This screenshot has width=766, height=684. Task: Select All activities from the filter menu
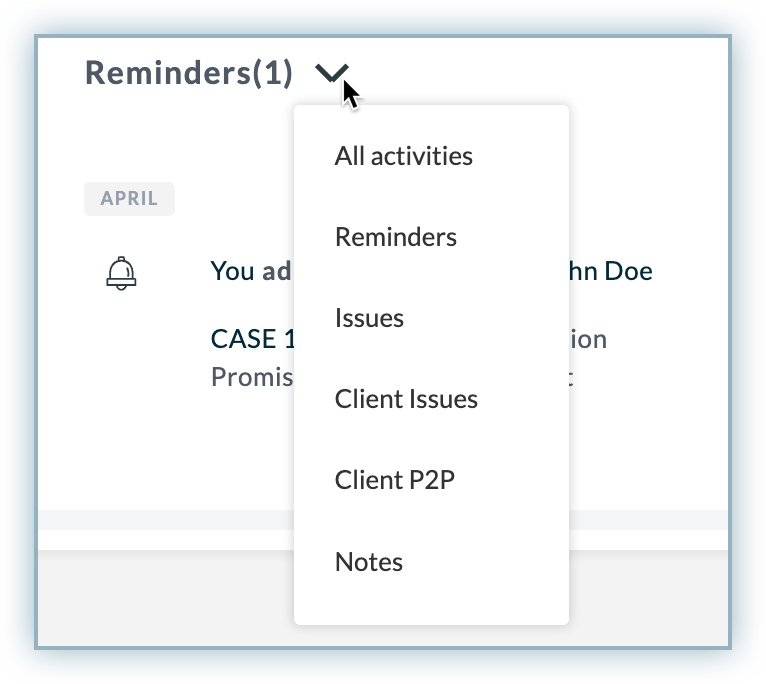404,156
